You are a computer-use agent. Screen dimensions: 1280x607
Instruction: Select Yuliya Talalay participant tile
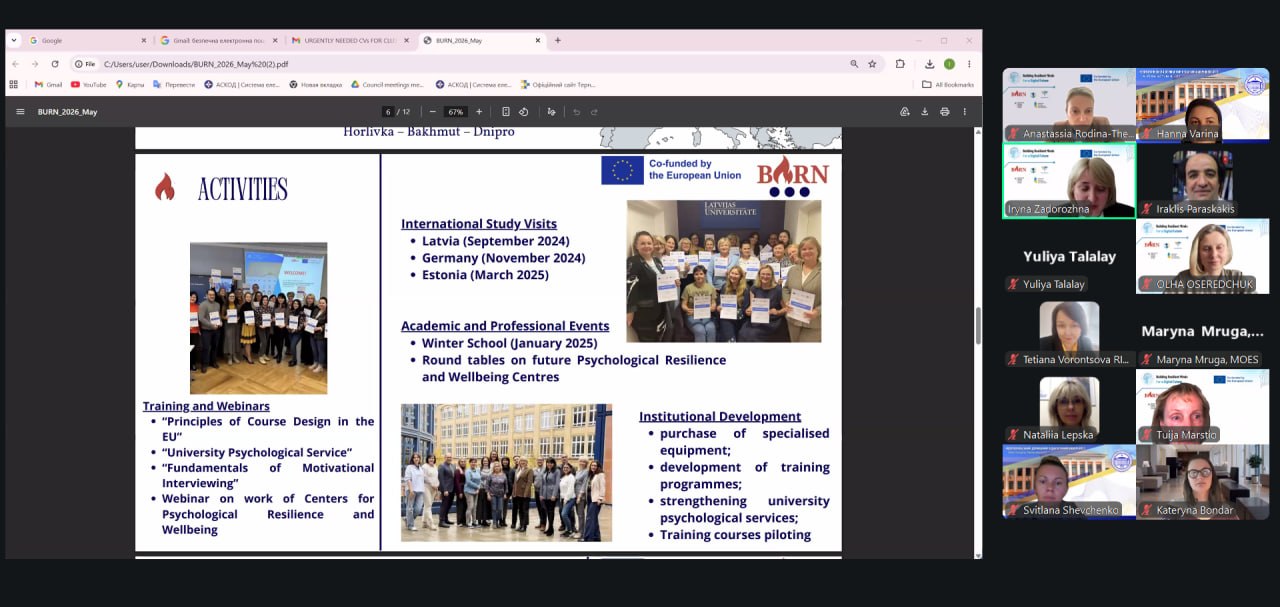pos(1069,256)
